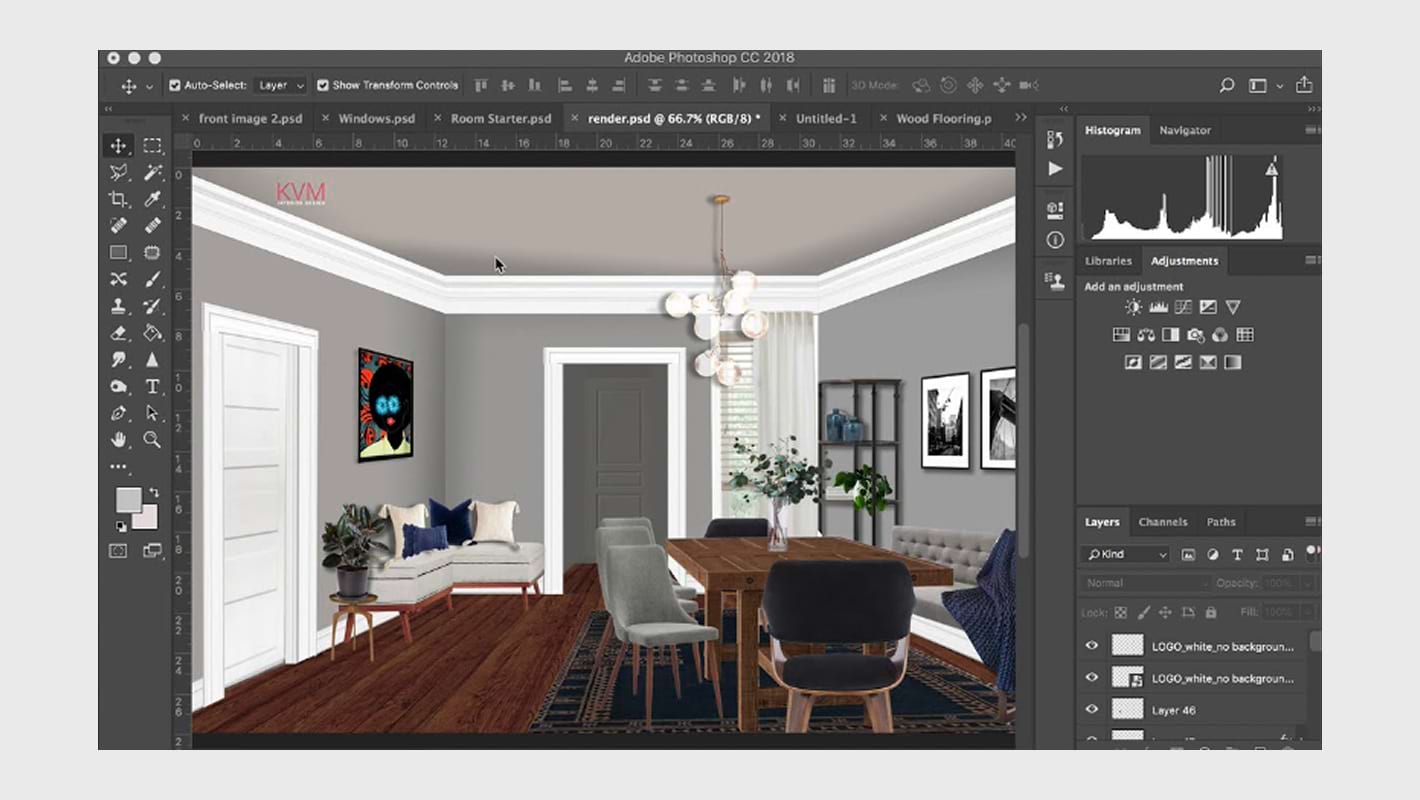This screenshot has width=1420, height=800.
Task: Click the foreground color swatch
Action: [x=128, y=500]
